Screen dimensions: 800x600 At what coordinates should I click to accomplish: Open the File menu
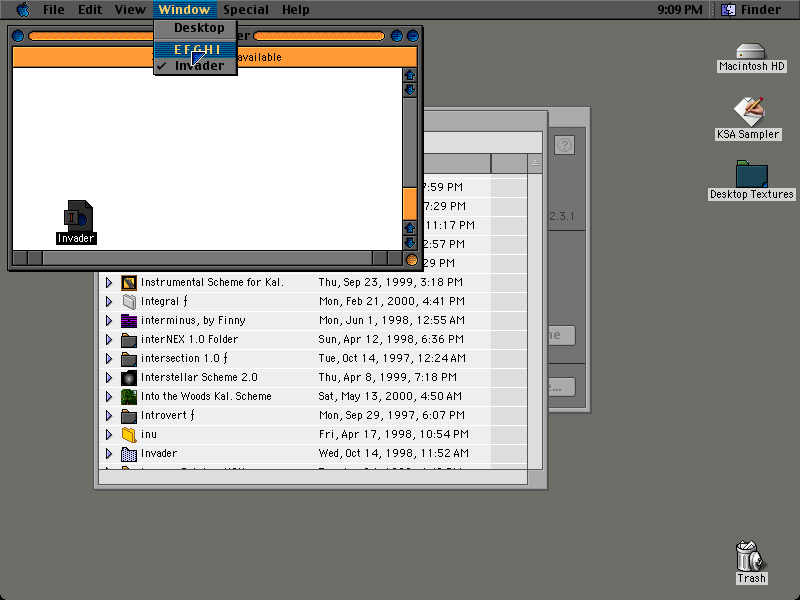(x=54, y=10)
